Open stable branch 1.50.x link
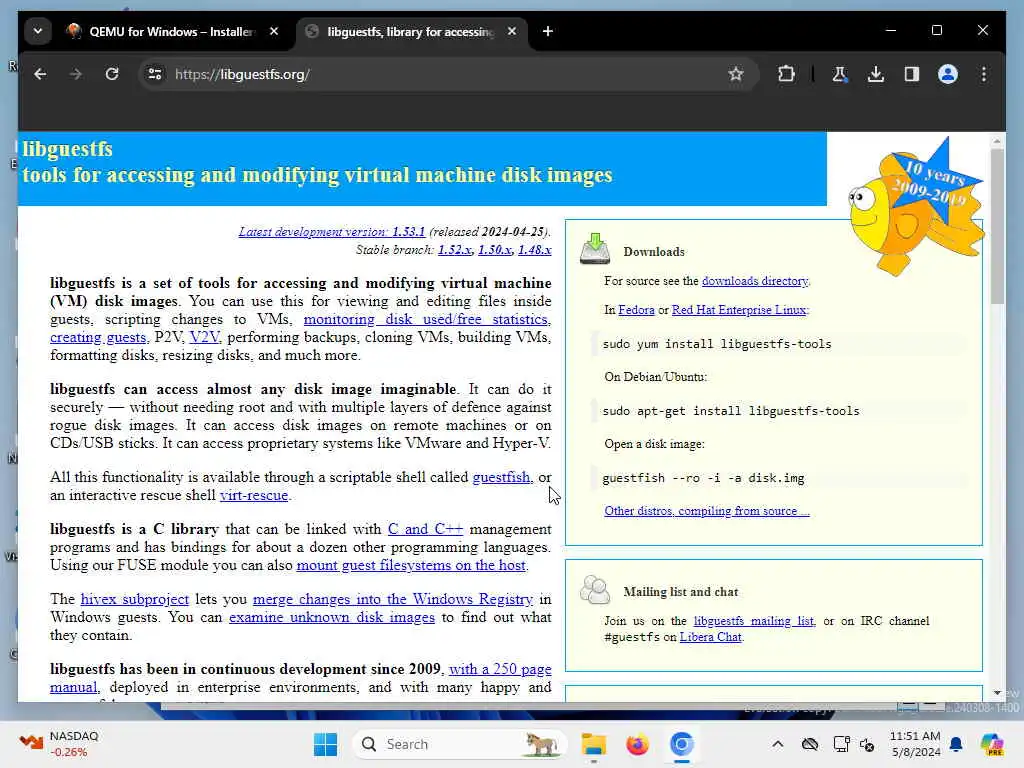1024x768 pixels. coord(494,250)
